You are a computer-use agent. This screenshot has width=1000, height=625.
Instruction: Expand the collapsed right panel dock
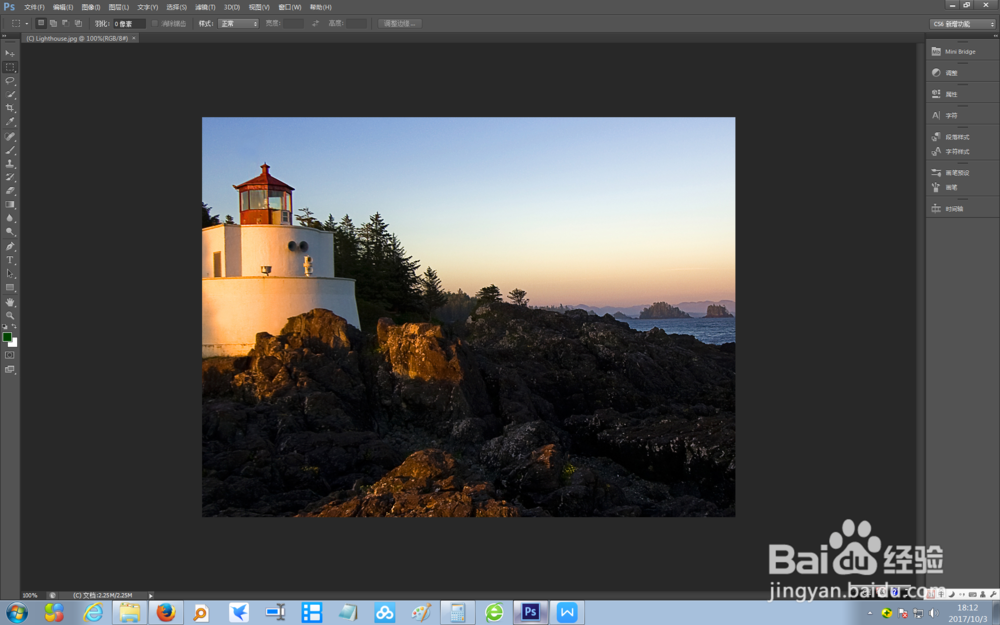[995, 36]
